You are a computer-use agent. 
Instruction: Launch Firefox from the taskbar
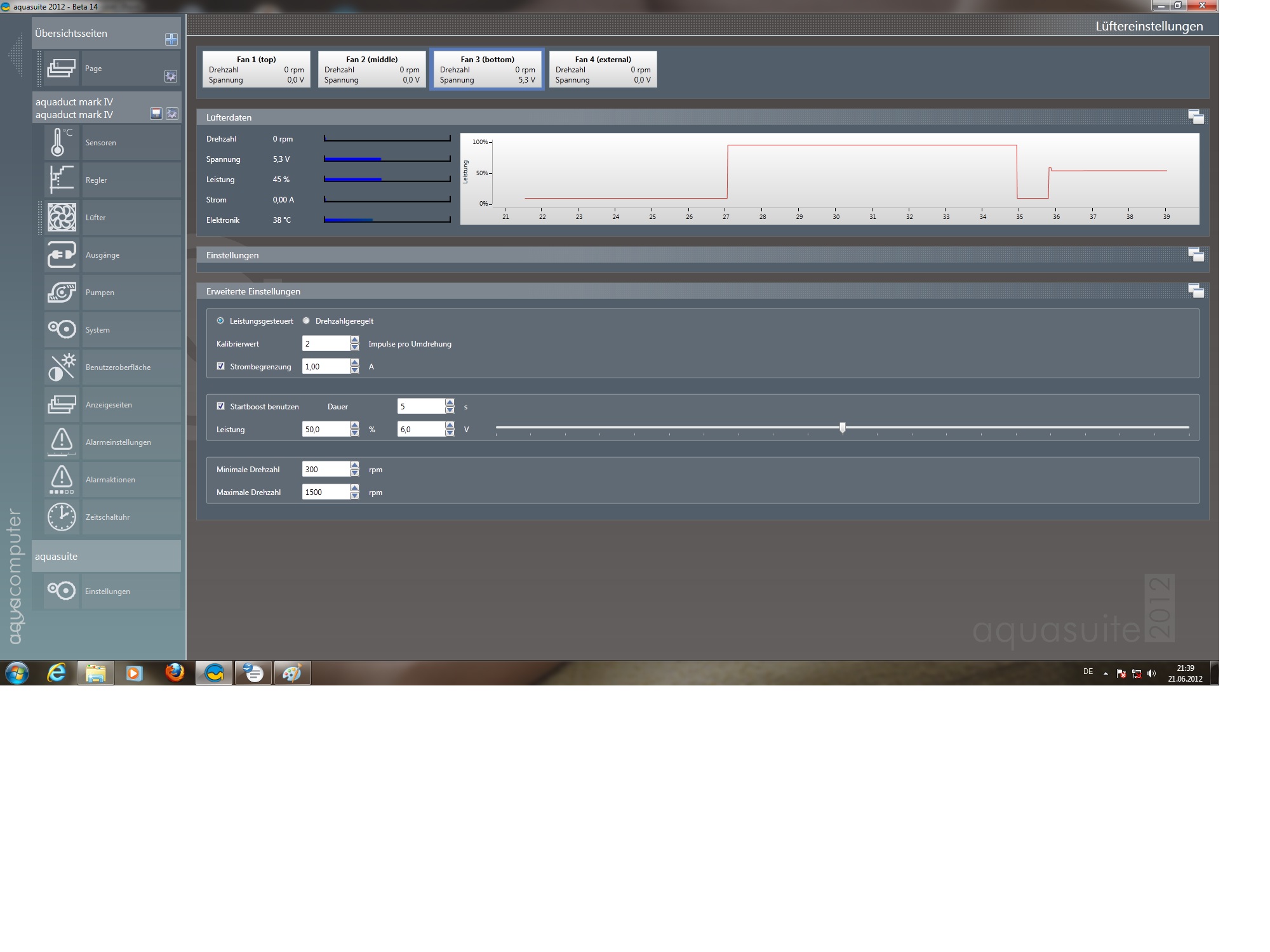click(174, 673)
